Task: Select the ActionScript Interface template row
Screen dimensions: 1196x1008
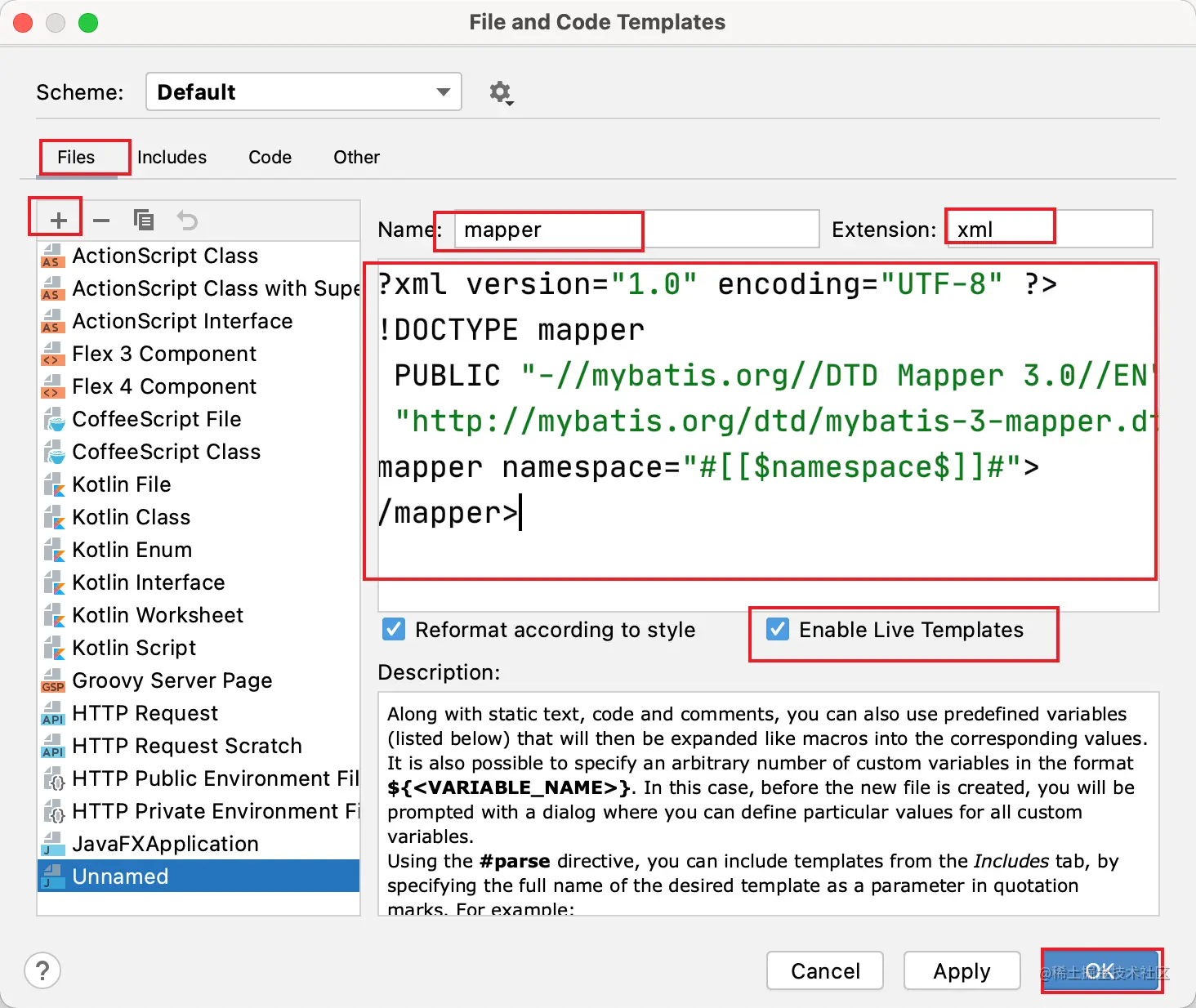Action: coord(199,321)
